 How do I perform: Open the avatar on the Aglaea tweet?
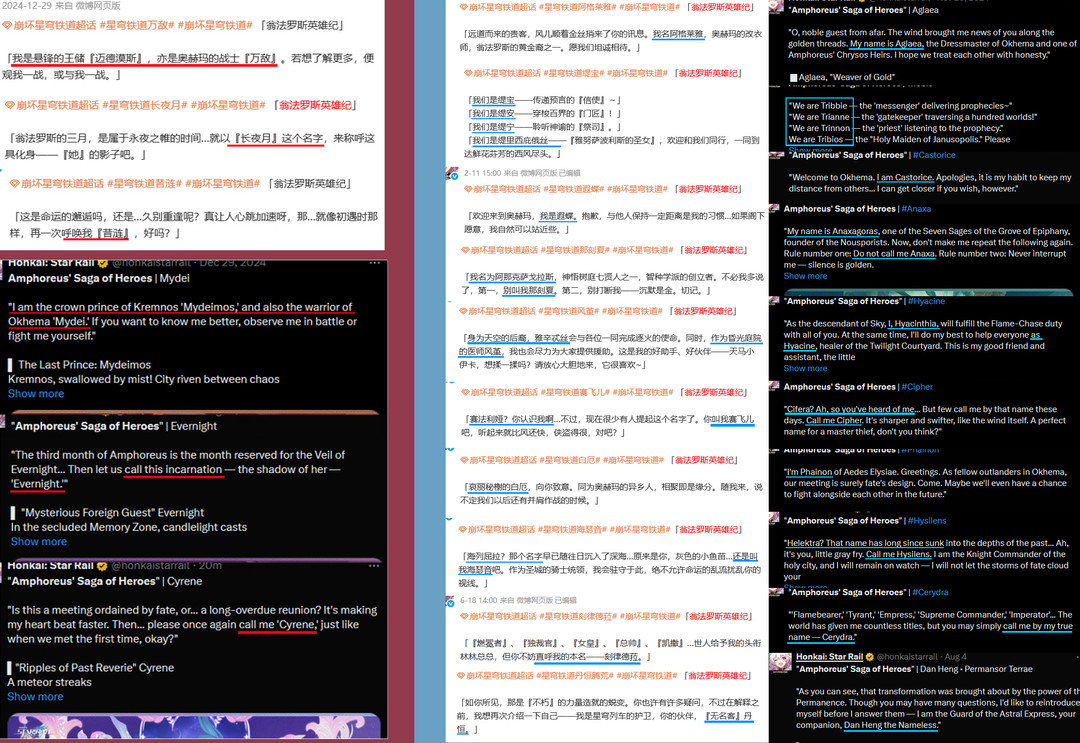[776, 7]
